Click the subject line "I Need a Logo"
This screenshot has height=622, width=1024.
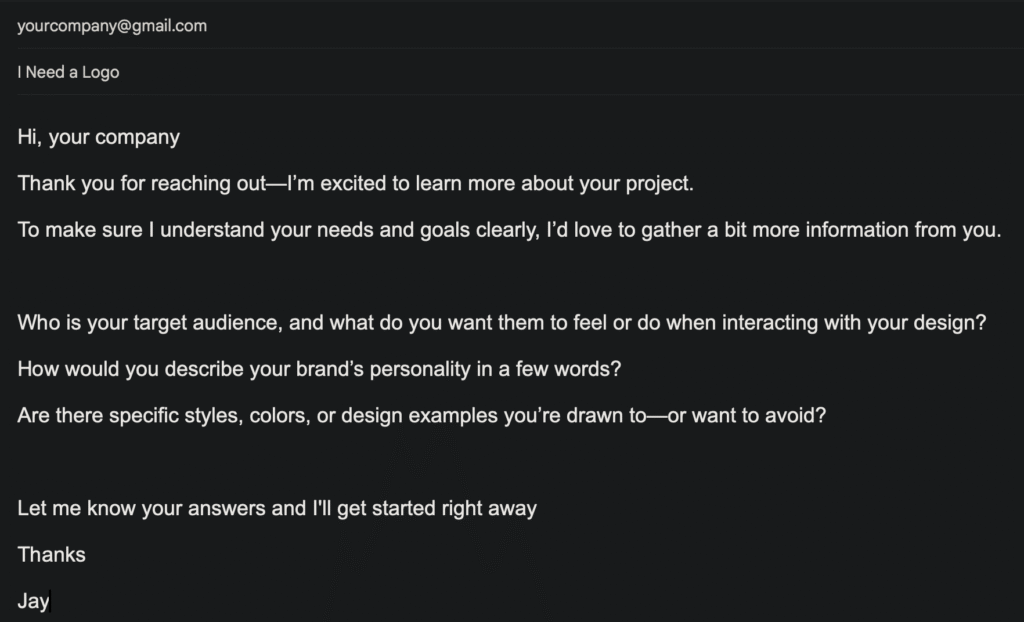(68, 72)
